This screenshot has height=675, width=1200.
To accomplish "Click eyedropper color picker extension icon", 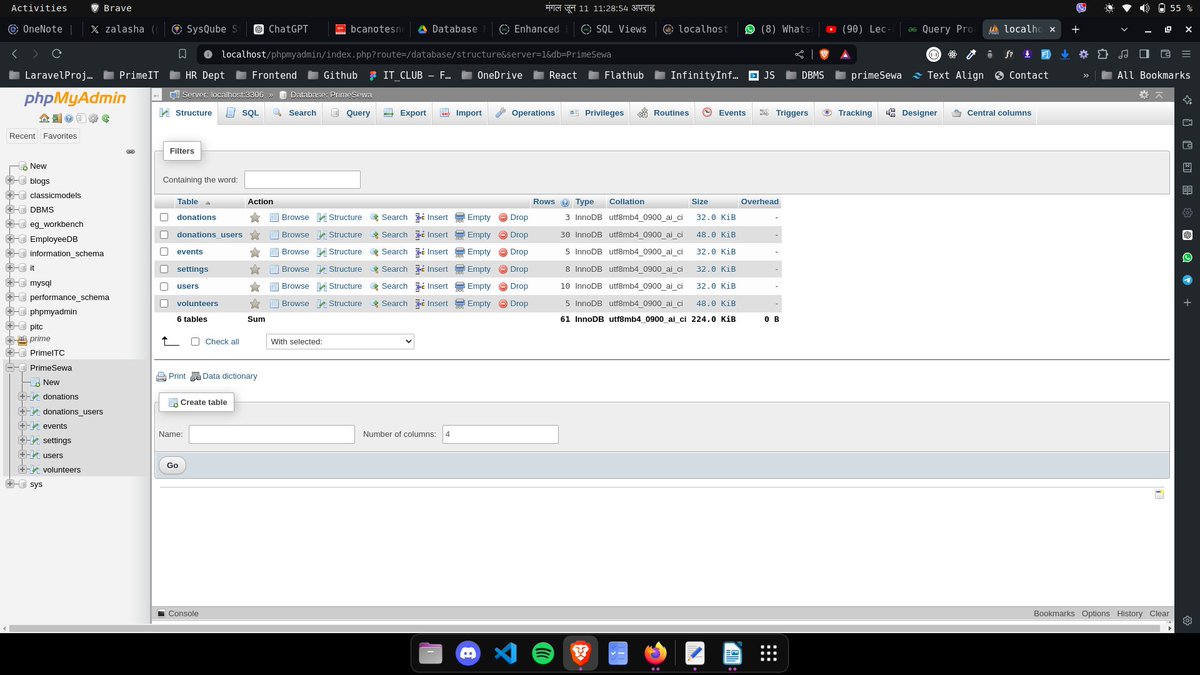I will 970,54.
